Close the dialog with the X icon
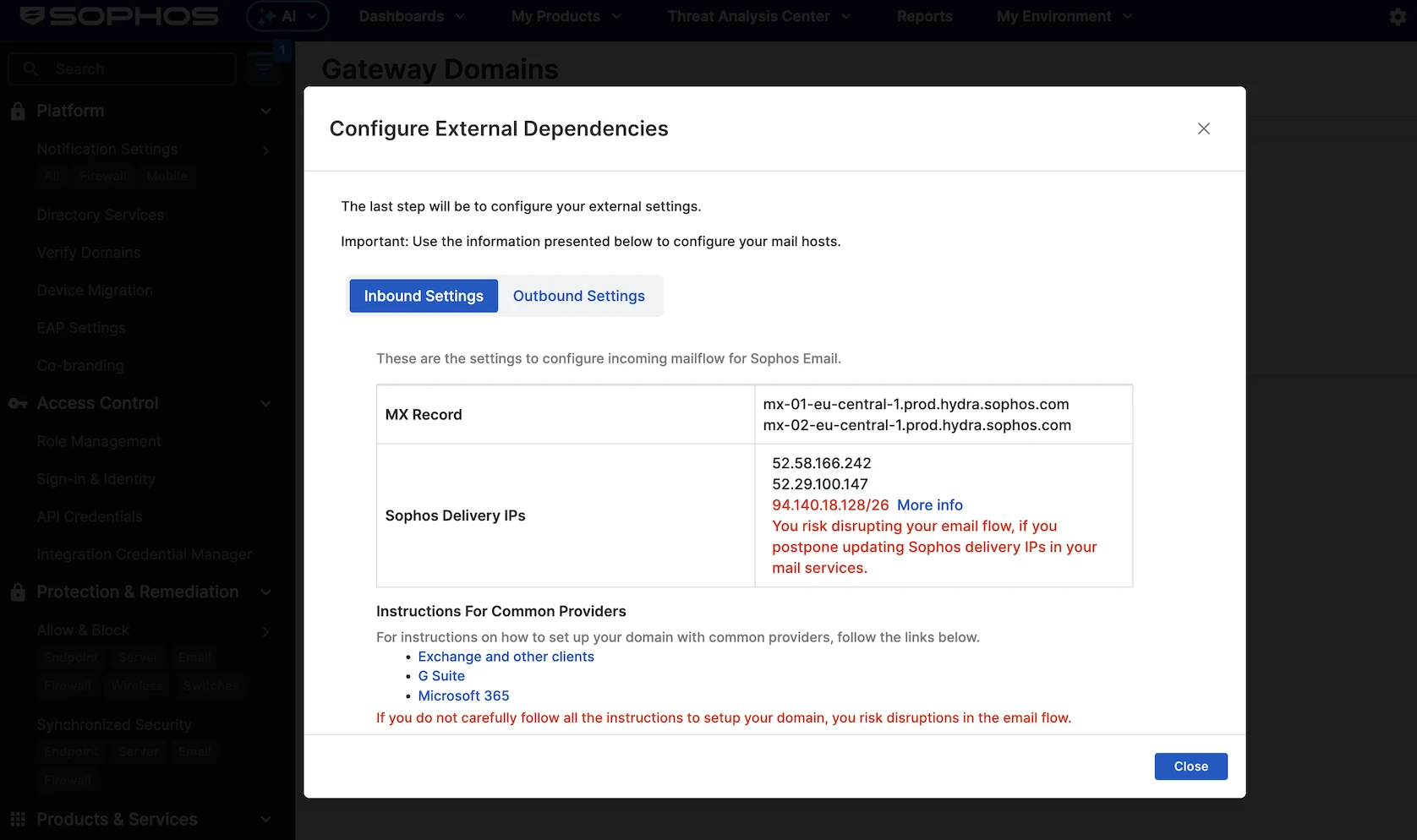This screenshot has width=1417, height=840. [x=1204, y=128]
